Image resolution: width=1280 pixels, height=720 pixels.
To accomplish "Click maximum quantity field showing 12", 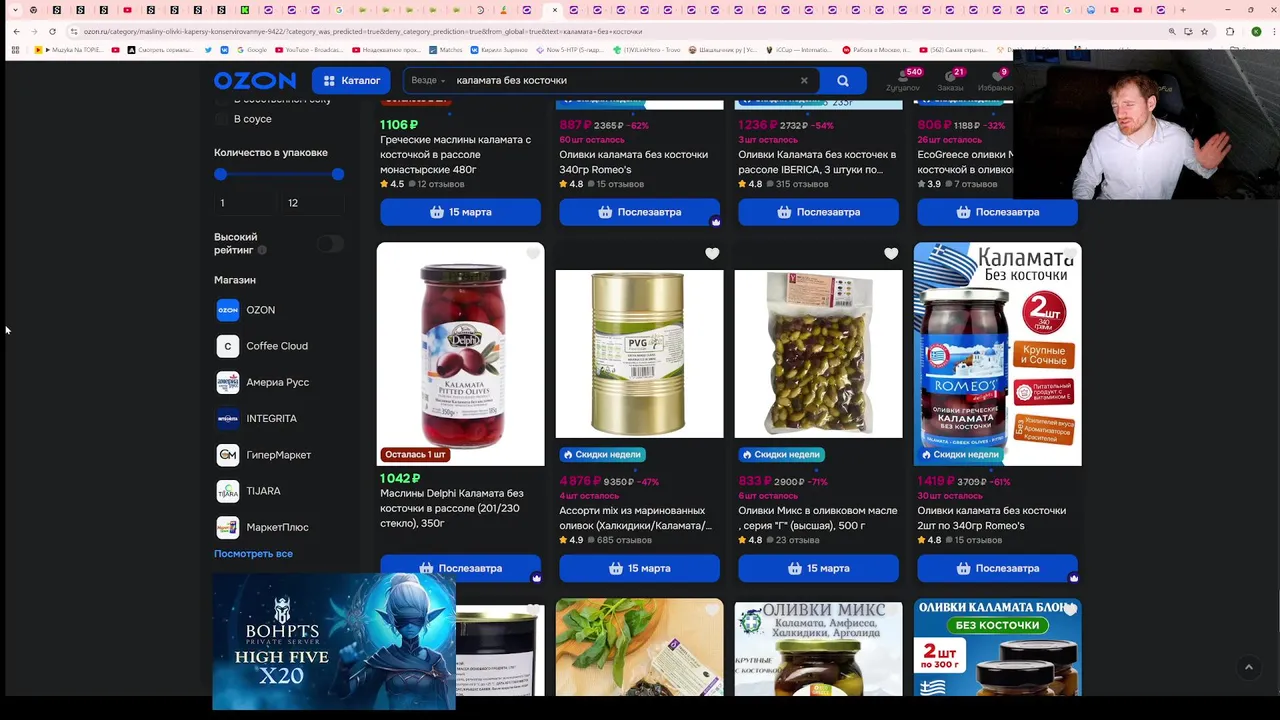I will [x=314, y=203].
